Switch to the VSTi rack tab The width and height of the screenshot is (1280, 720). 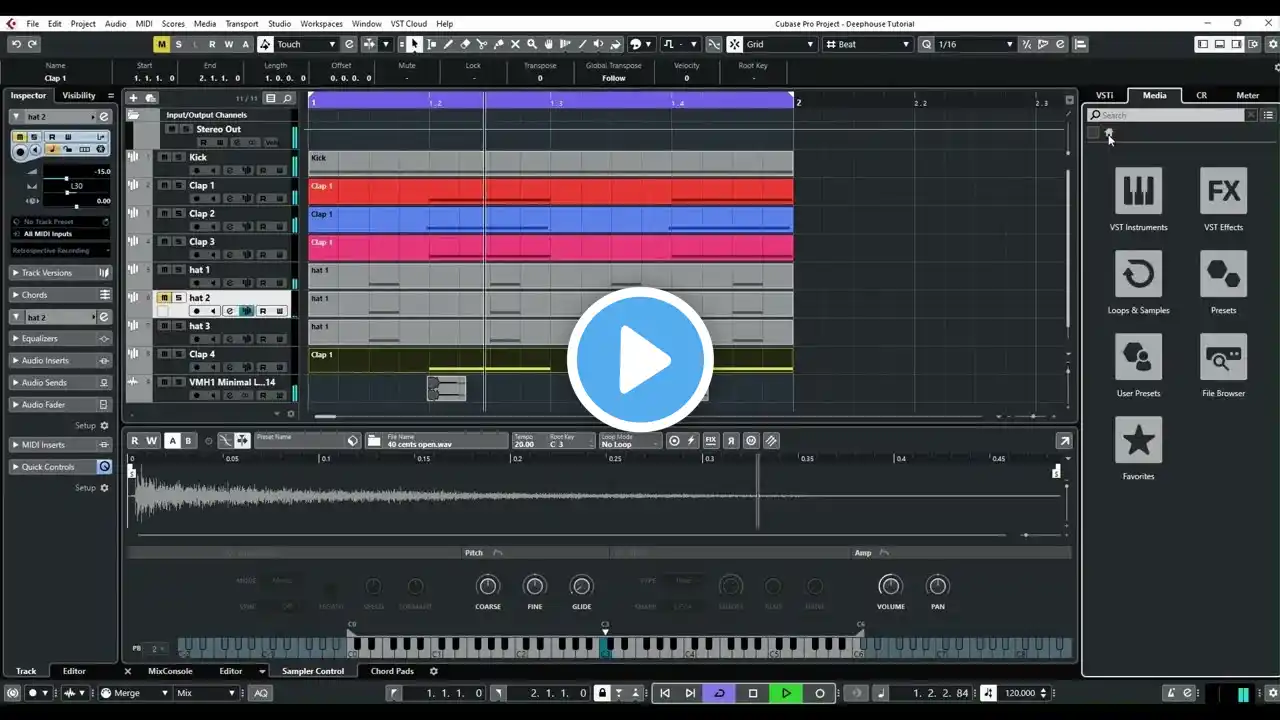[x=1105, y=95]
